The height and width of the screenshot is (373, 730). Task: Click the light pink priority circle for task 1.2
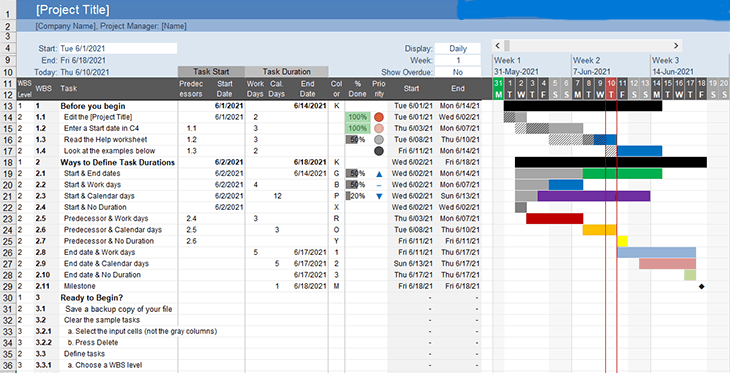379,129
